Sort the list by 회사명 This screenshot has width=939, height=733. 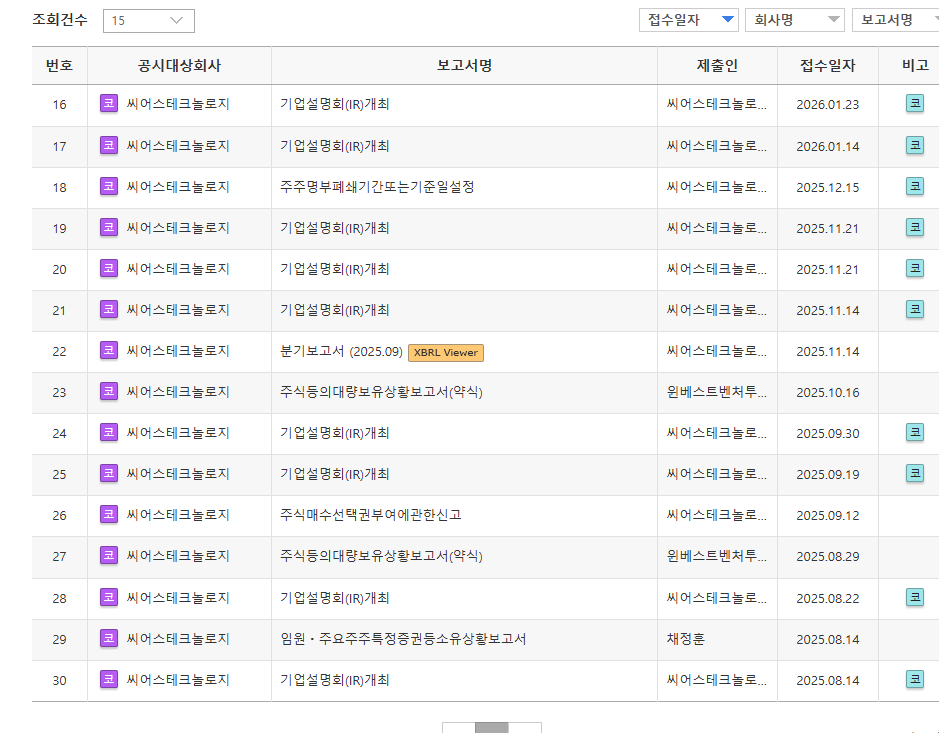coord(794,20)
